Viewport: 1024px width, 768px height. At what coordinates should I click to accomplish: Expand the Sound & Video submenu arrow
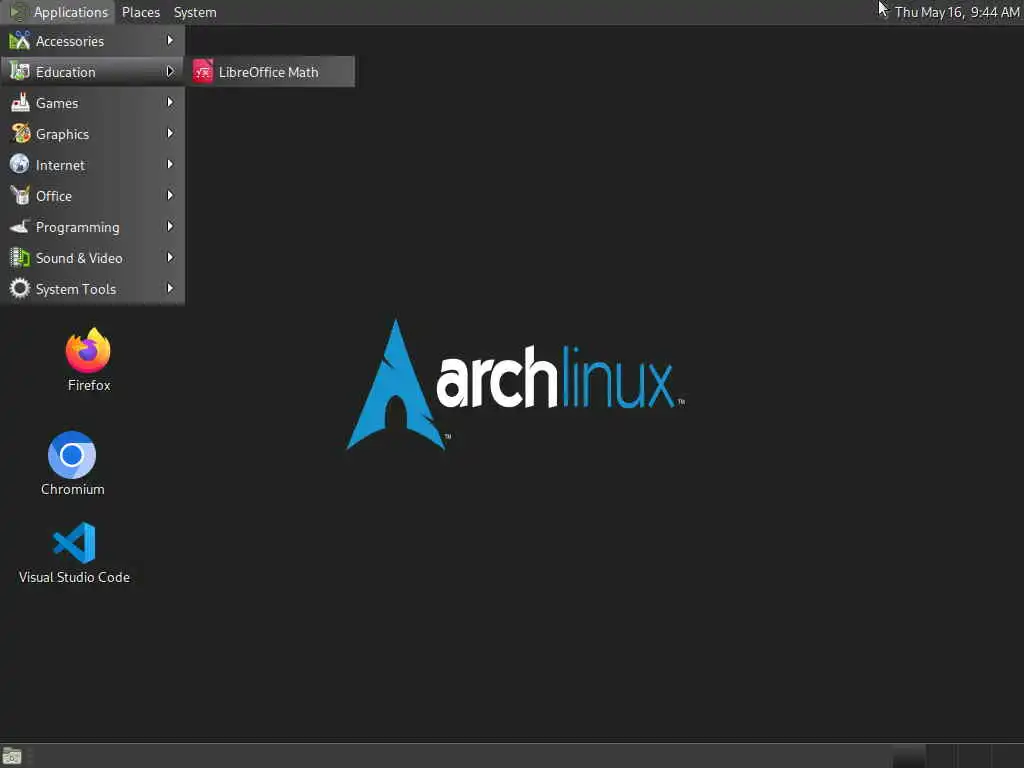click(170, 257)
